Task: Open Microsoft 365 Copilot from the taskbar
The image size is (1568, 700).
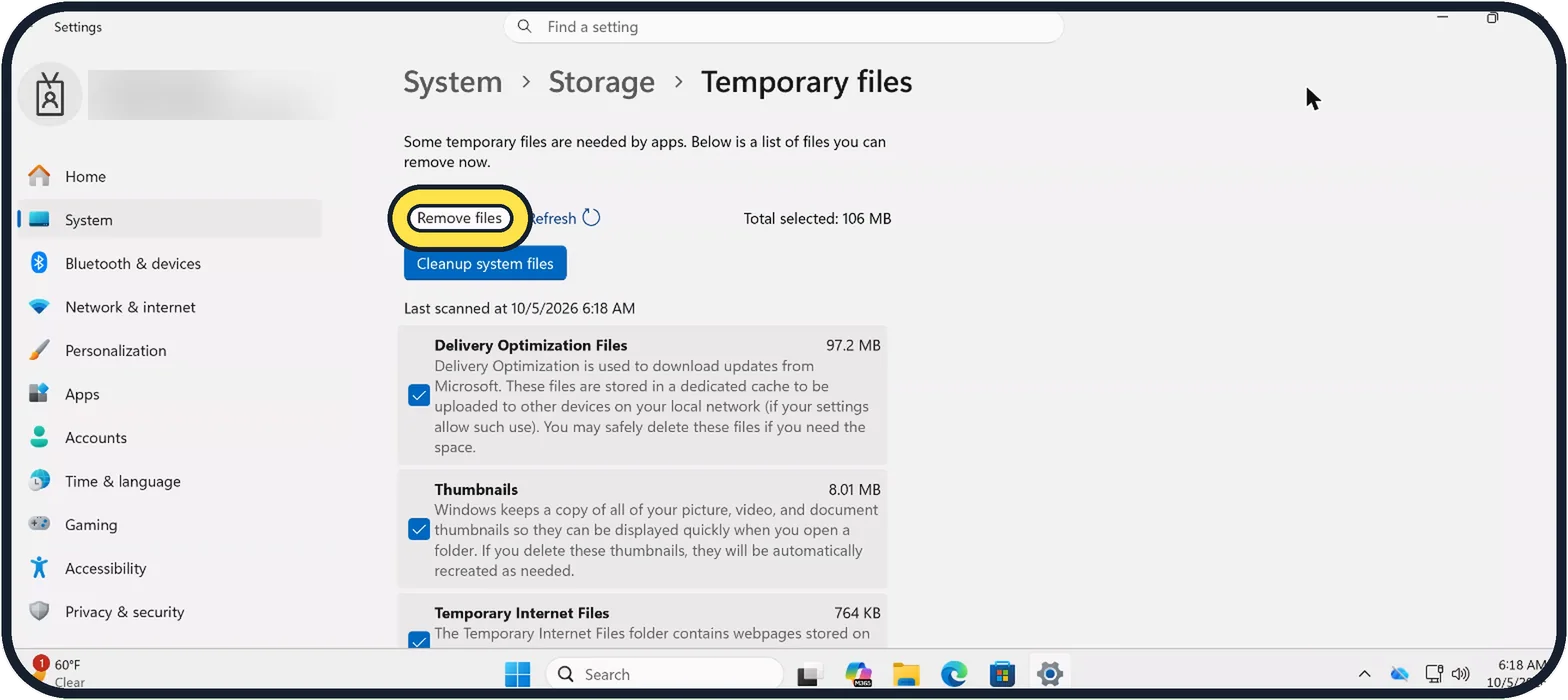Action: pyautogui.click(x=858, y=674)
